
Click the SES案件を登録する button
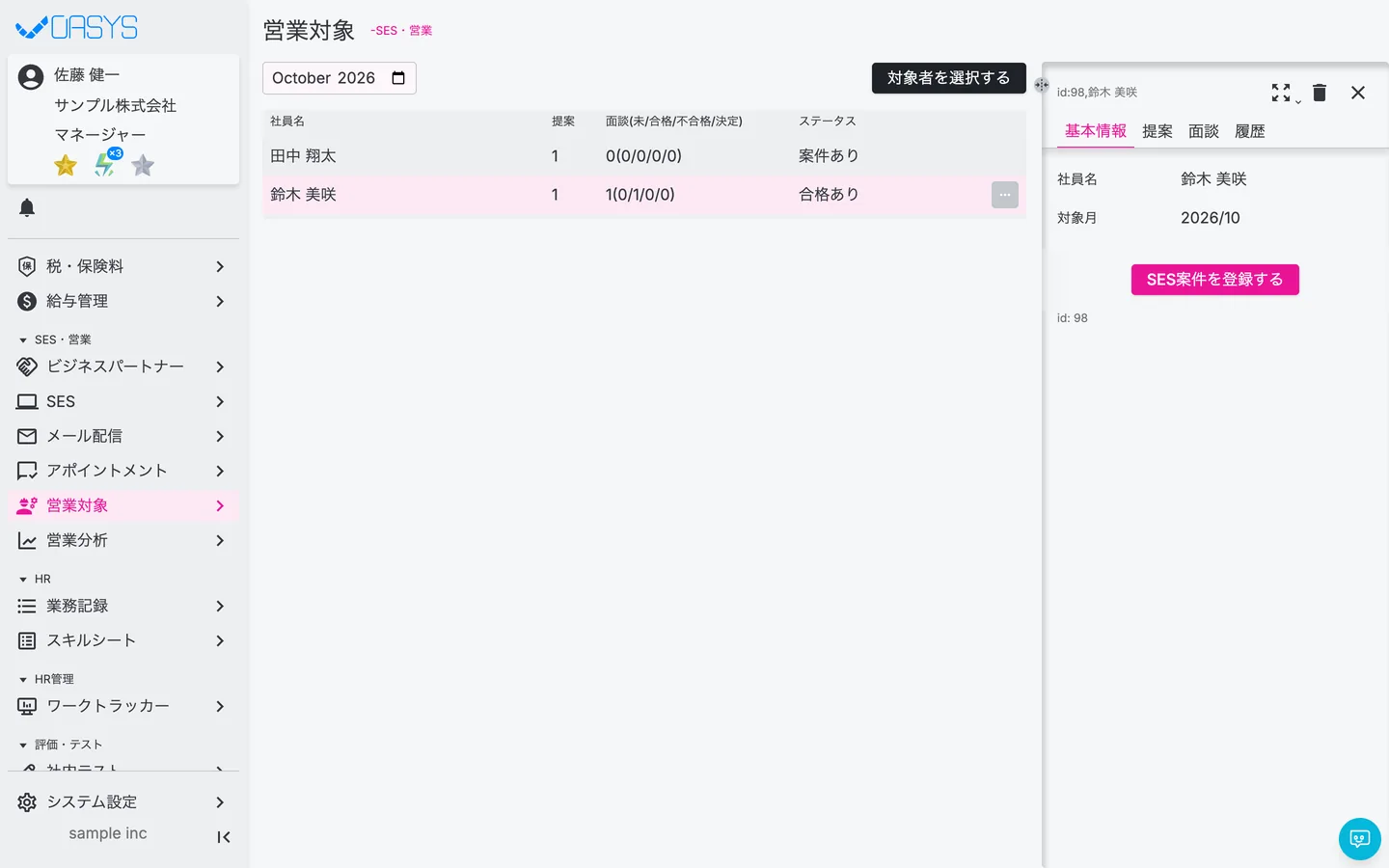click(x=1215, y=280)
